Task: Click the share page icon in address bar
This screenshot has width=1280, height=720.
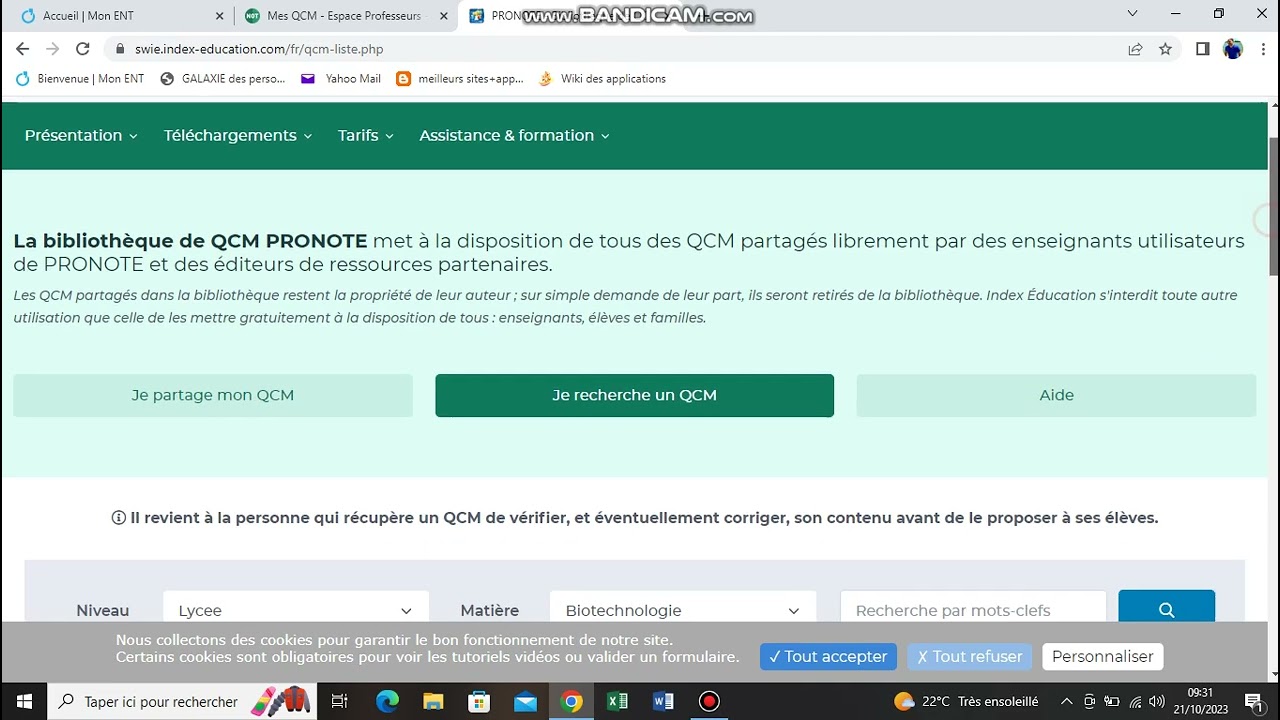Action: pos(1135,49)
